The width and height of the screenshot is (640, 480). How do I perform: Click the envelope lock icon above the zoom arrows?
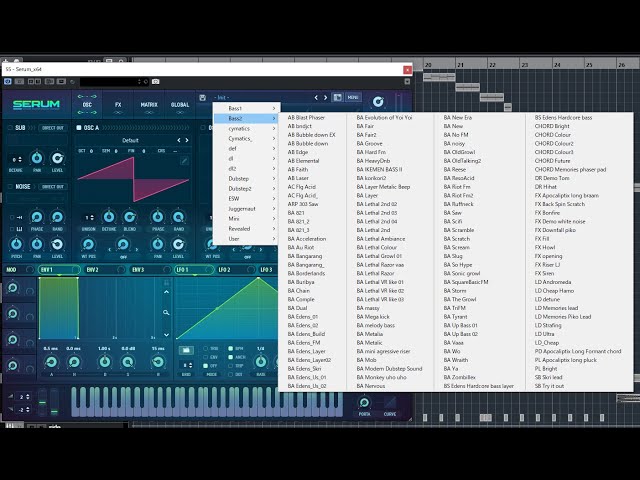(166, 282)
